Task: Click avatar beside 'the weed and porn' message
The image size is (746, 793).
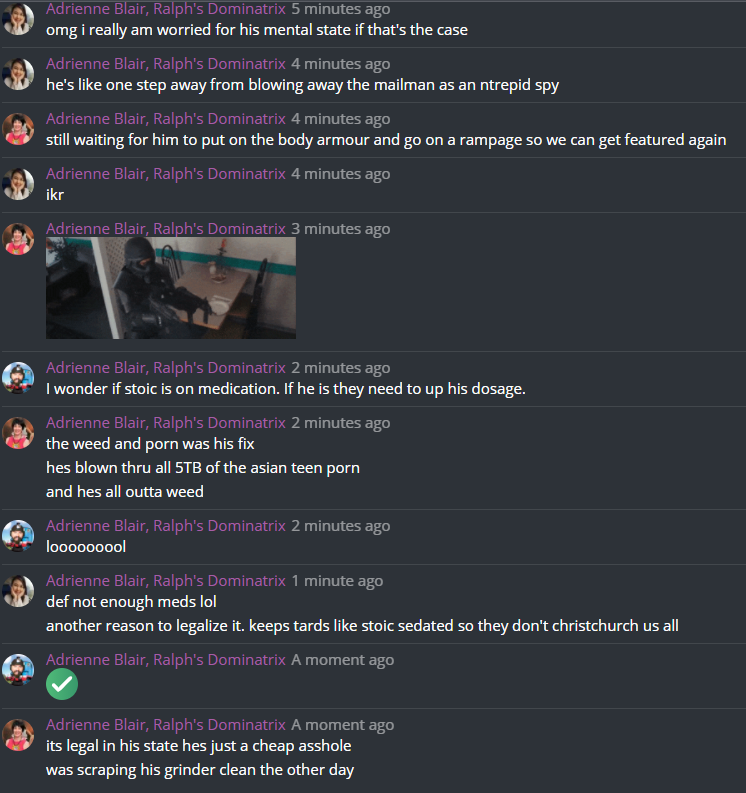Action: (18, 433)
